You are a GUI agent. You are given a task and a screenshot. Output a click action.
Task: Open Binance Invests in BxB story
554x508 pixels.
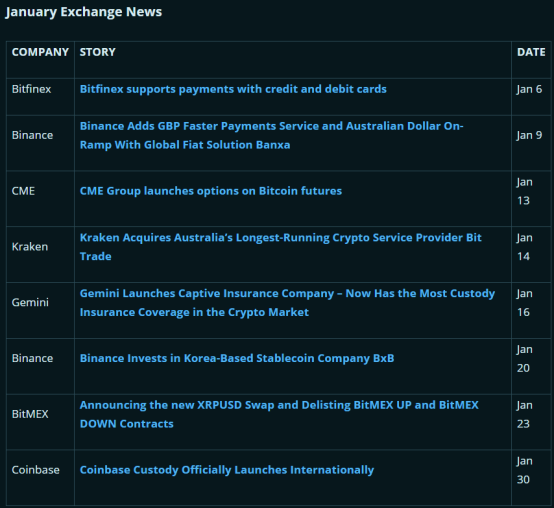point(237,358)
